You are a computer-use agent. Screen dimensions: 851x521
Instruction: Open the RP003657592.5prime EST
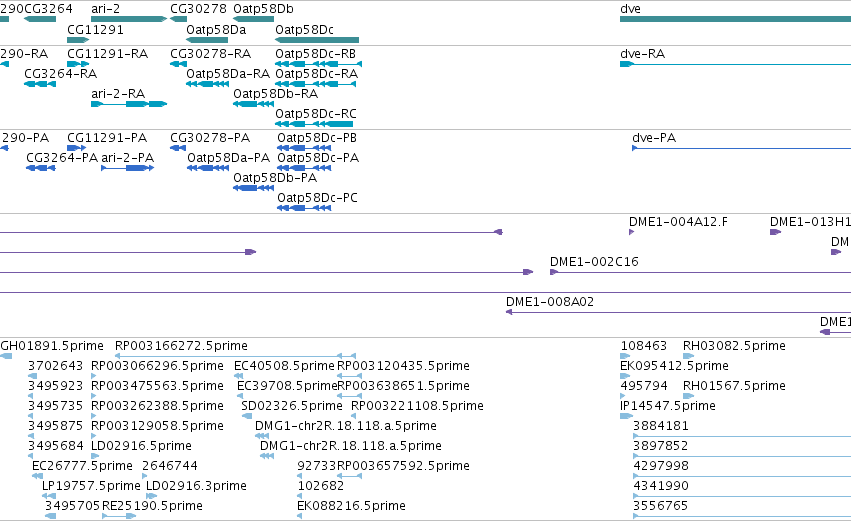coord(403,466)
